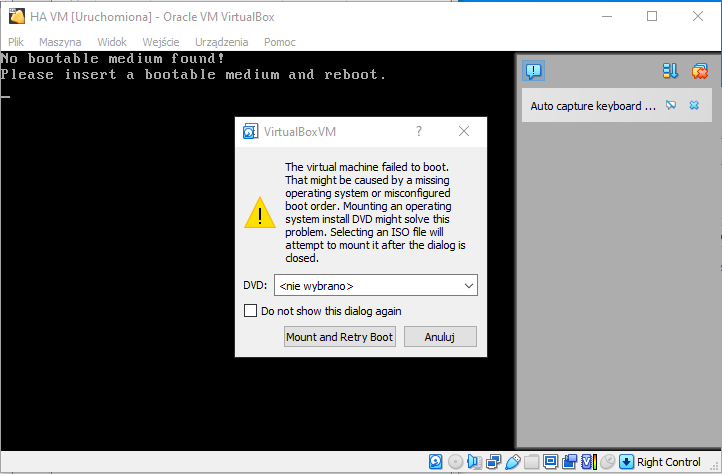Open the USB devices status icon

pyautogui.click(x=512, y=461)
